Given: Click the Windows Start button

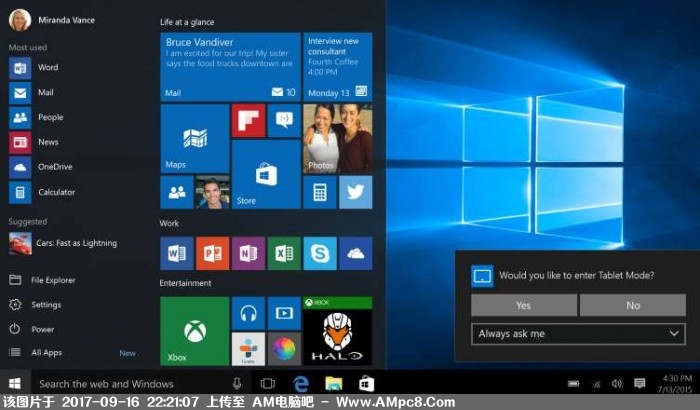Looking at the screenshot, I should pos(15,383).
